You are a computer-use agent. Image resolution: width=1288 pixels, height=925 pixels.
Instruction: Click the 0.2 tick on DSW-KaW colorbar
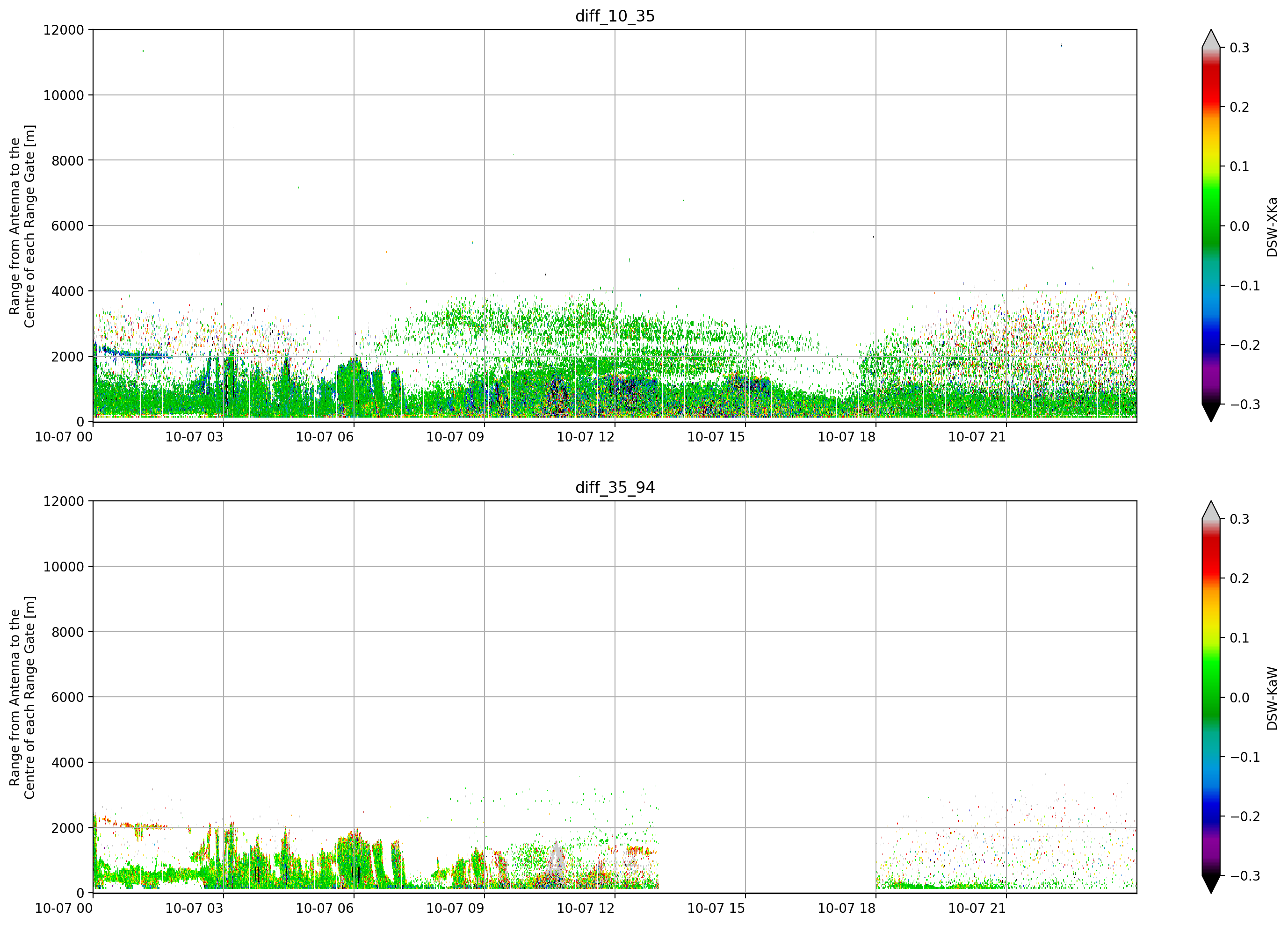click(1239, 578)
